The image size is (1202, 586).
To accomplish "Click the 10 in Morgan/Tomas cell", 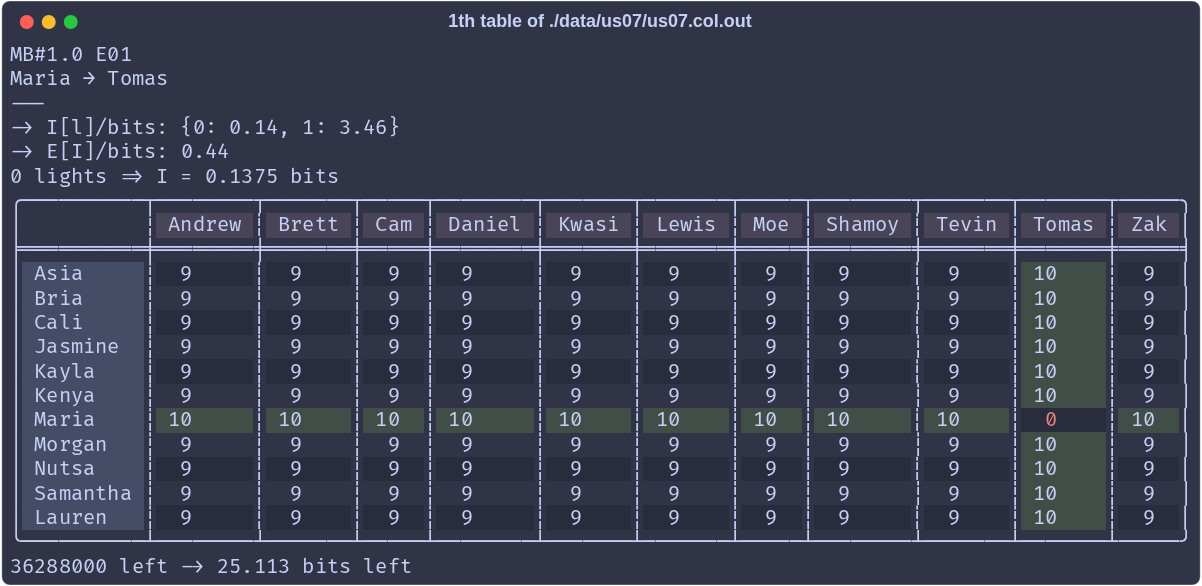I will 1045,444.
